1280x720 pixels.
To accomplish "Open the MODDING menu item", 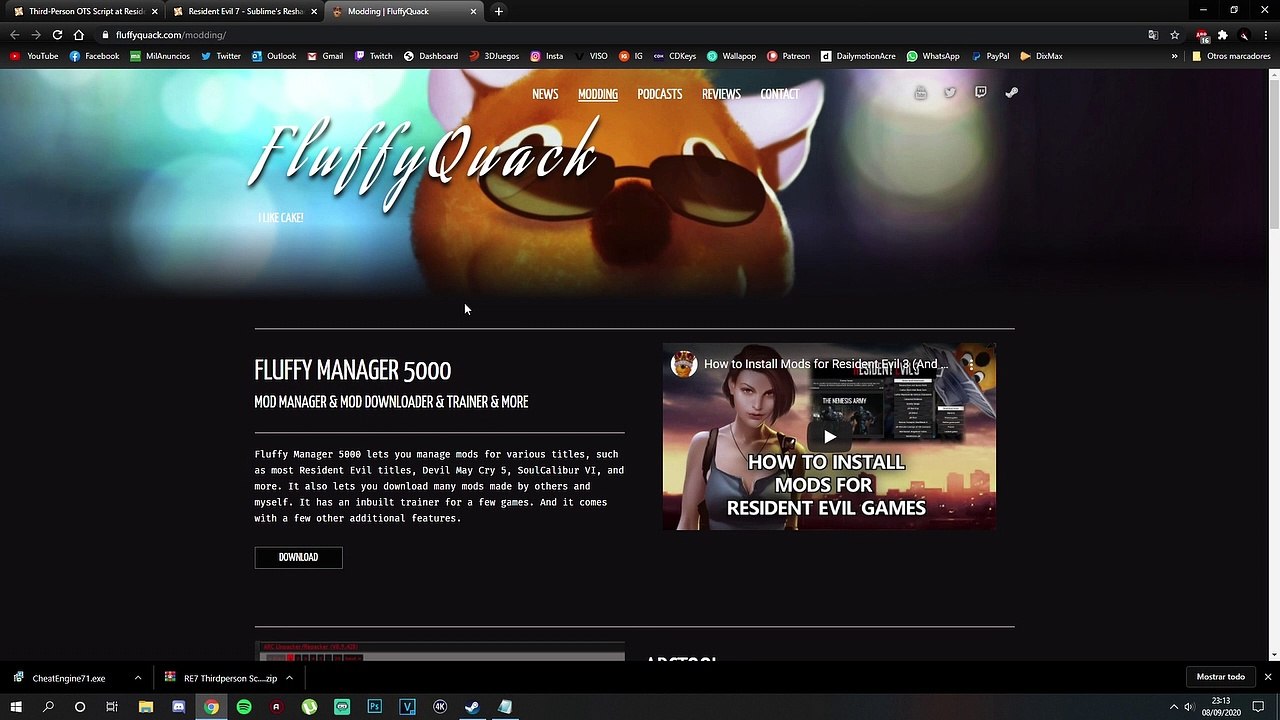I will click(598, 94).
